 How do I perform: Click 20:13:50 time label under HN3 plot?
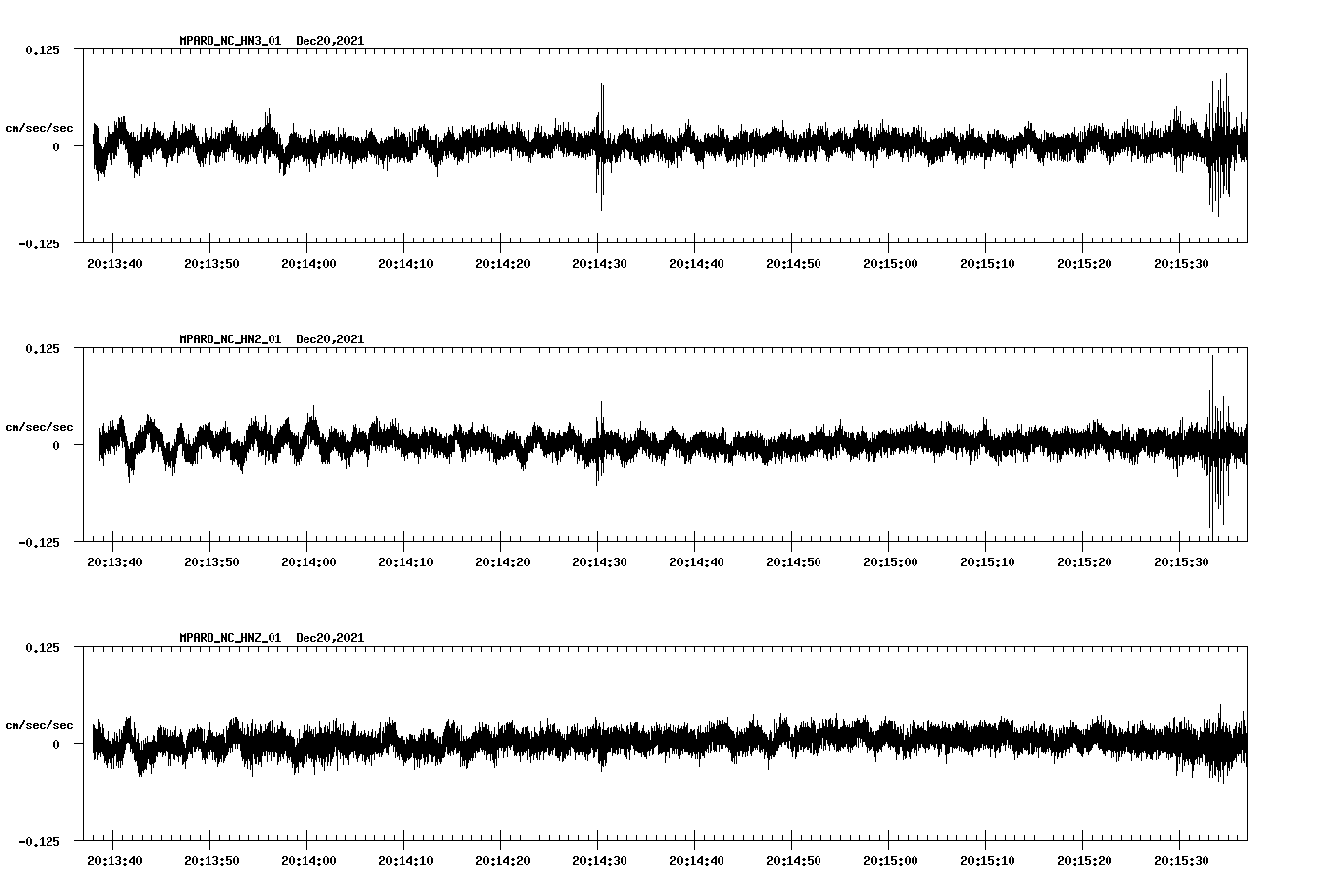(x=211, y=263)
